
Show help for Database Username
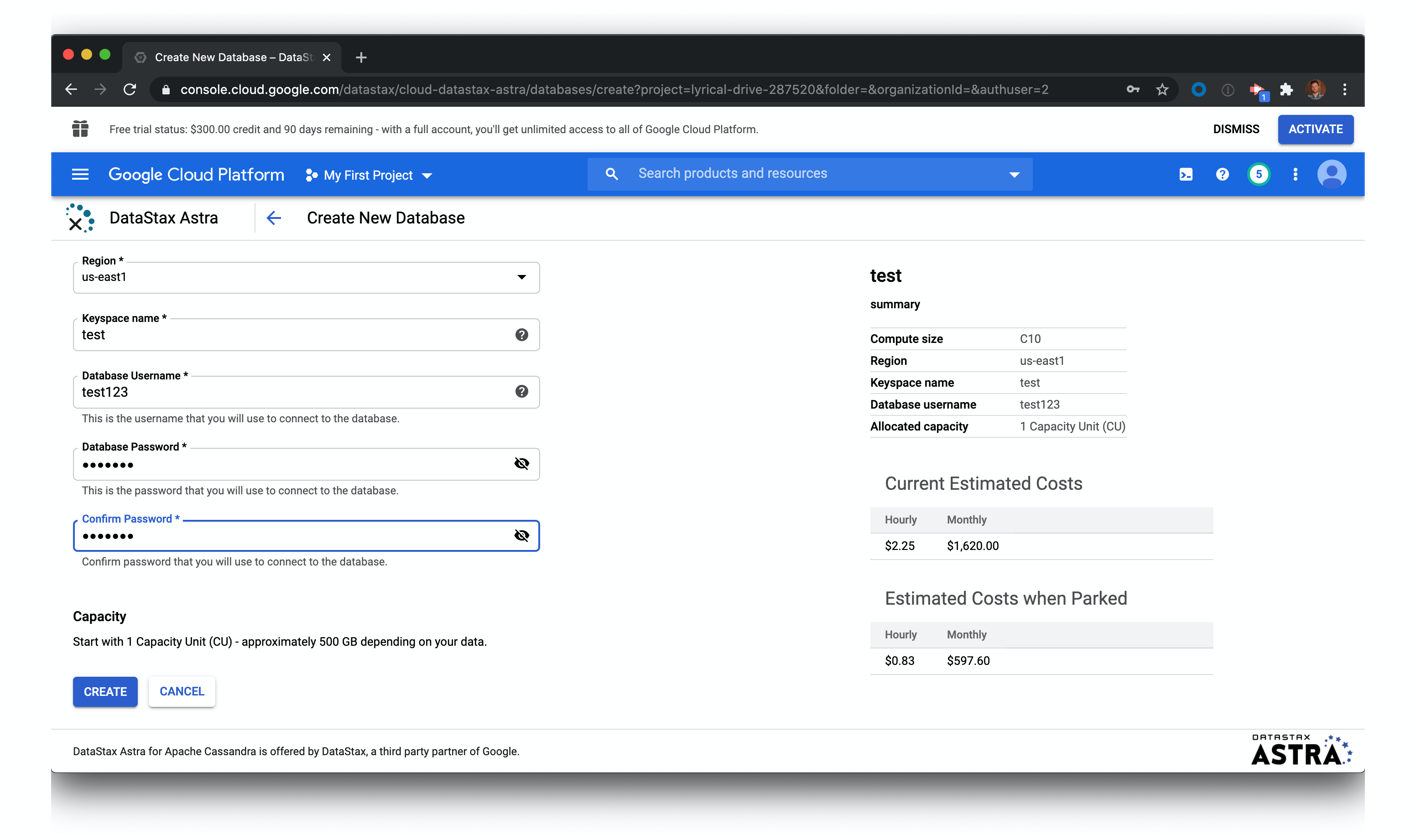tap(521, 391)
